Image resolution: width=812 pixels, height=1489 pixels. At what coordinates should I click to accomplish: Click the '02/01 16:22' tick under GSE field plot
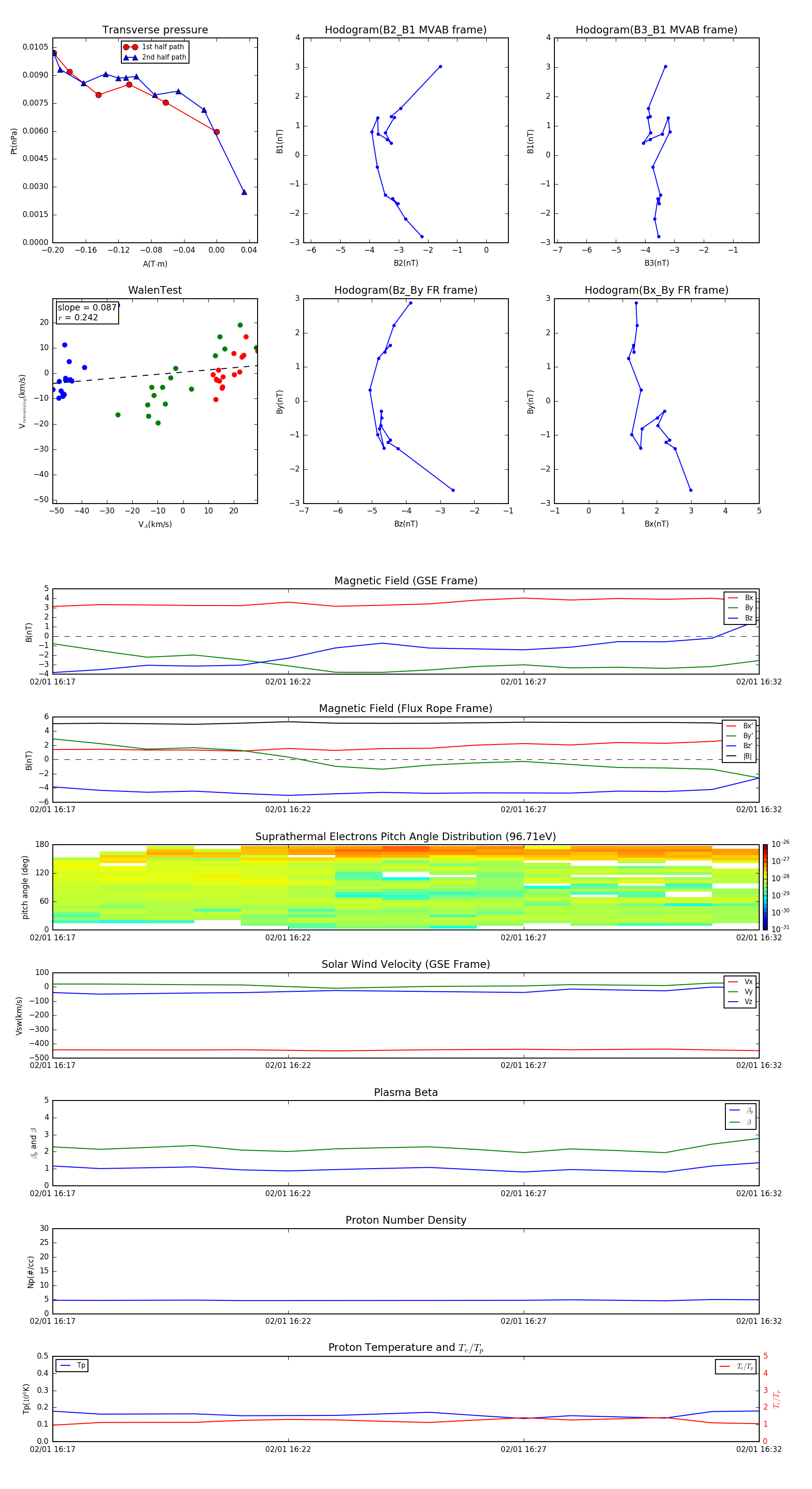click(x=288, y=682)
